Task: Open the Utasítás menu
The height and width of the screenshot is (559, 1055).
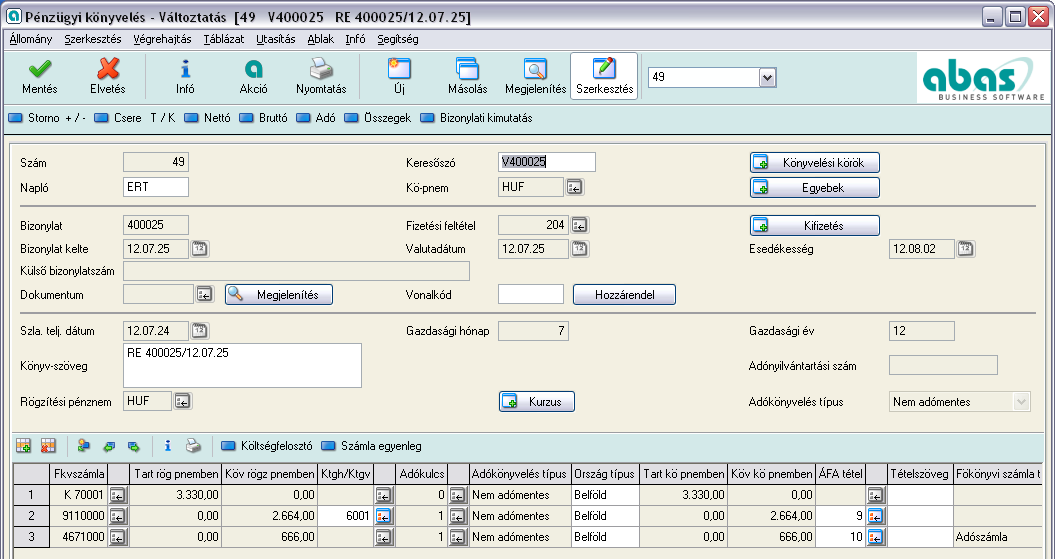Action: pos(276,39)
